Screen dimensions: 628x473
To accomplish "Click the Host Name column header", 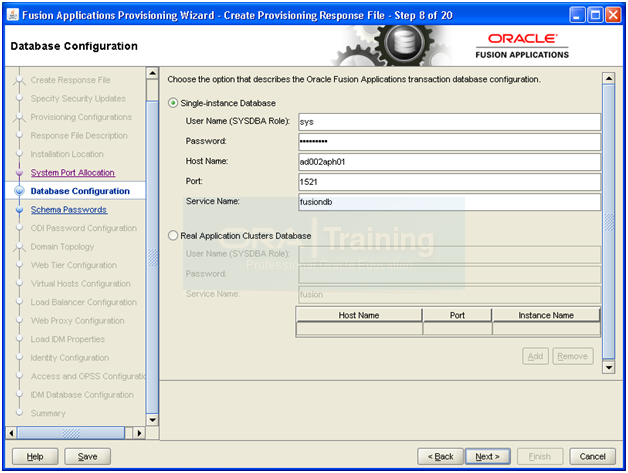I will coord(359,315).
